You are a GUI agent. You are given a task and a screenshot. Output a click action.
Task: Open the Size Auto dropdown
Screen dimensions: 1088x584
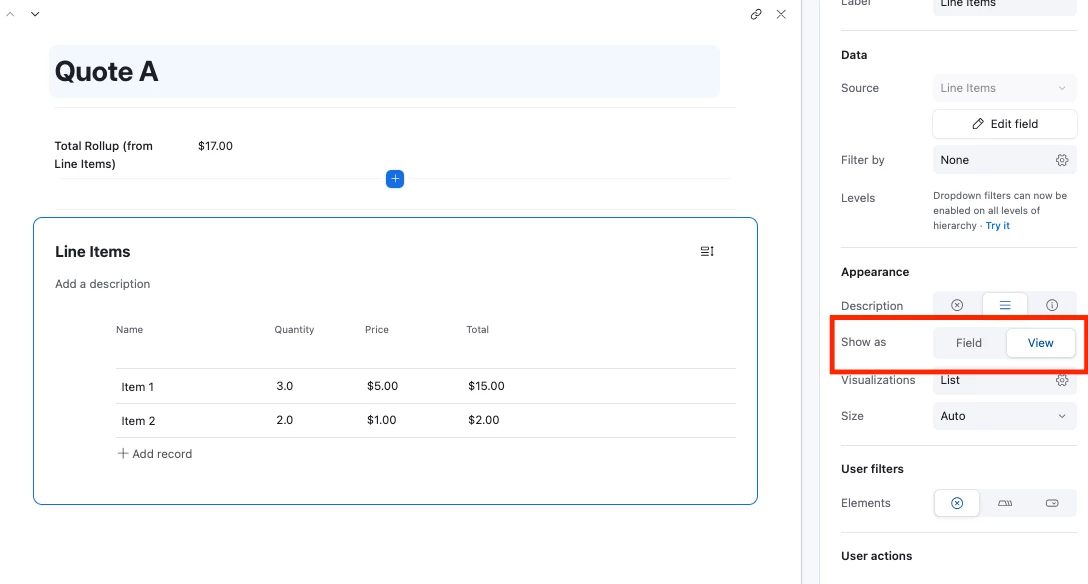[x=1005, y=416]
